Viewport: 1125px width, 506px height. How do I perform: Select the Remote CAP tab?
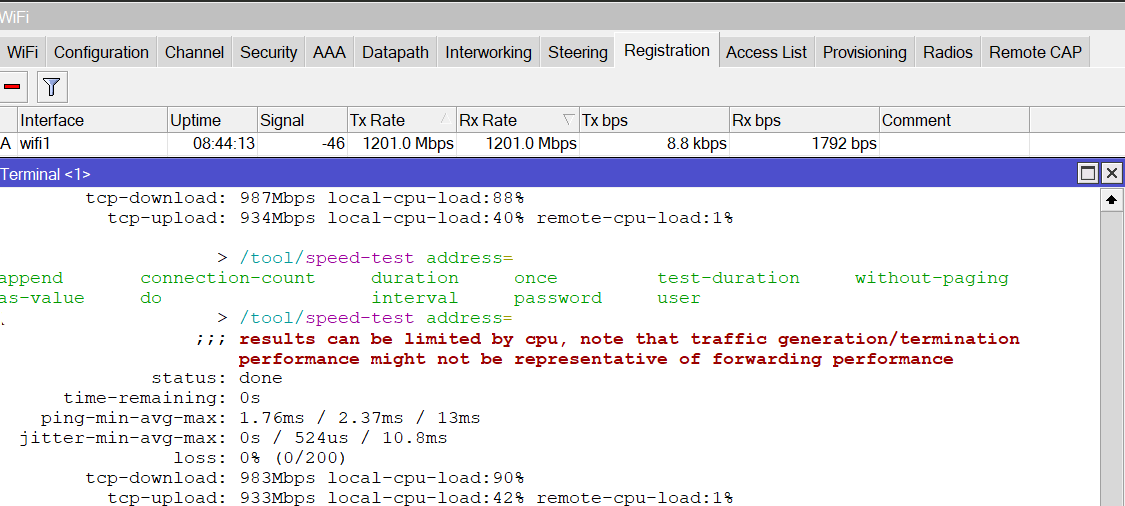(x=1035, y=52)
